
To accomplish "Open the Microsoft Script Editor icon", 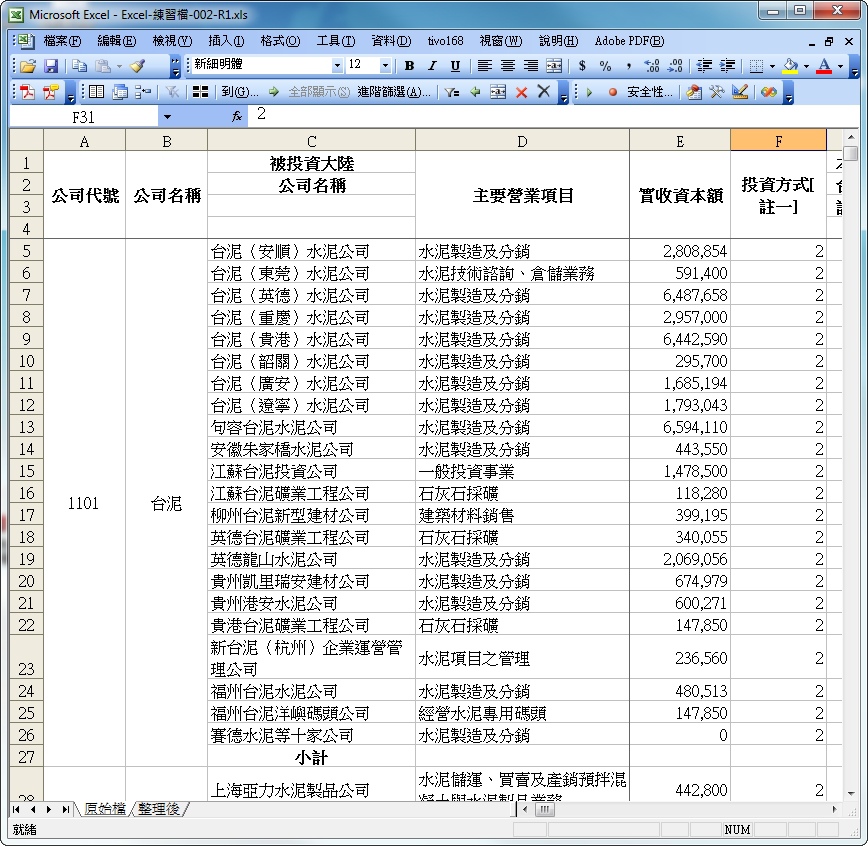I will pos(768,92).
